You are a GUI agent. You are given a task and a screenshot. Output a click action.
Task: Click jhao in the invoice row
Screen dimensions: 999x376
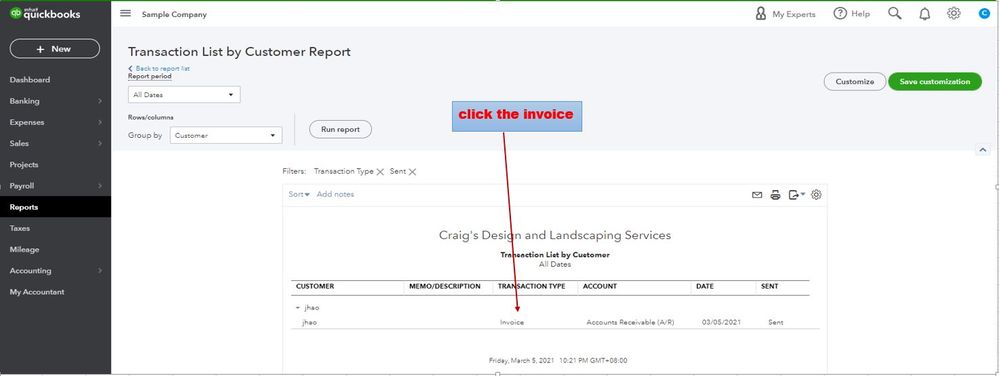[x=309, y=322]
